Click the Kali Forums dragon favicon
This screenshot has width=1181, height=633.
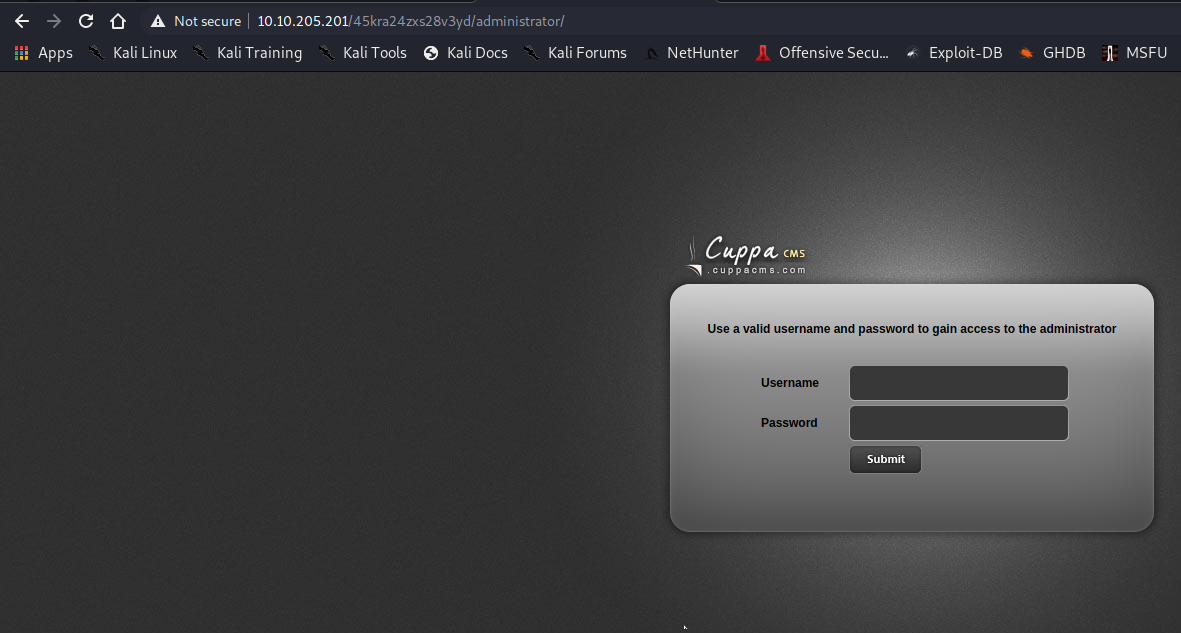tap(532, 53)
